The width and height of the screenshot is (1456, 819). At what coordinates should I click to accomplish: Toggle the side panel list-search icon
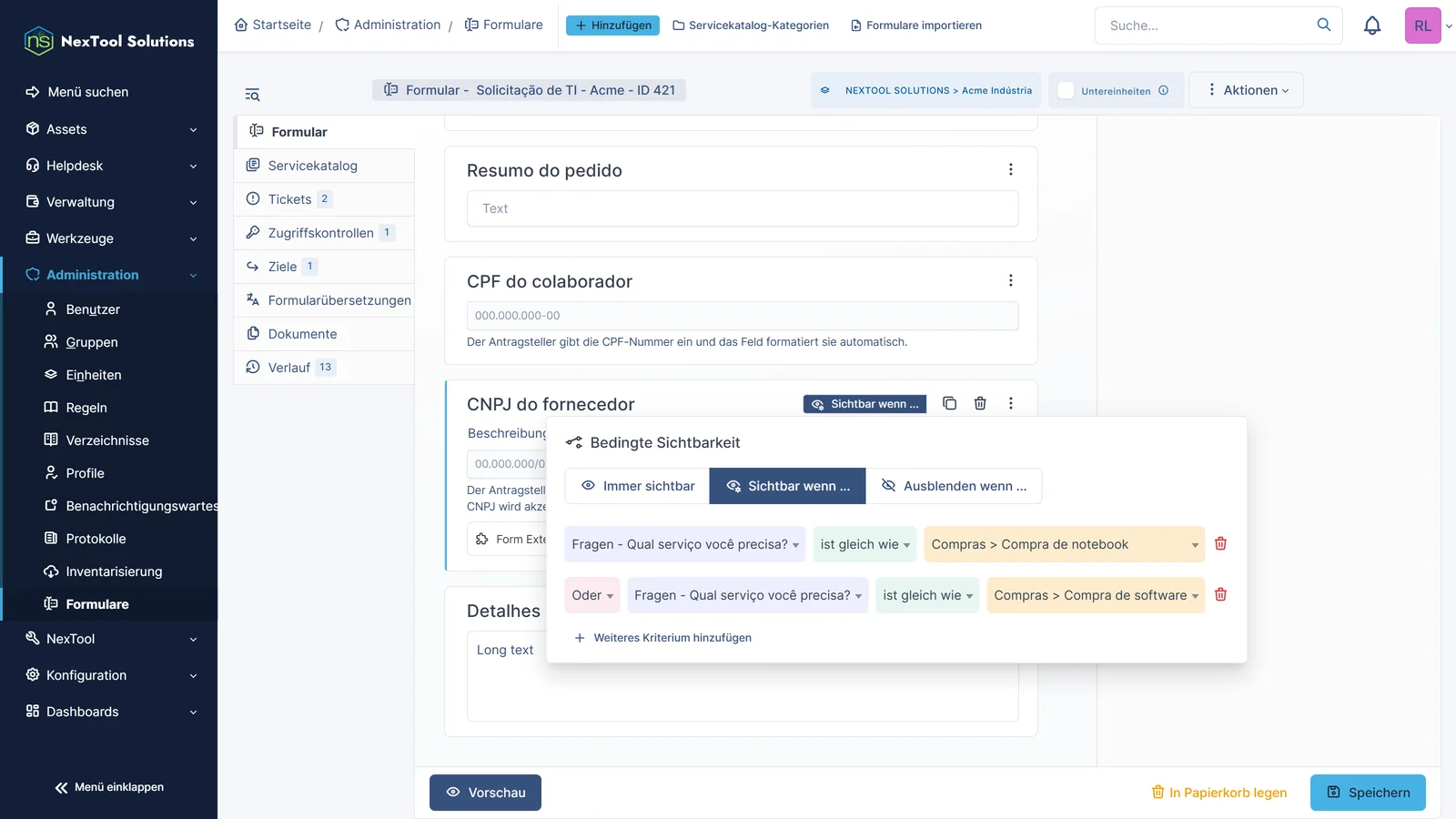252,95
